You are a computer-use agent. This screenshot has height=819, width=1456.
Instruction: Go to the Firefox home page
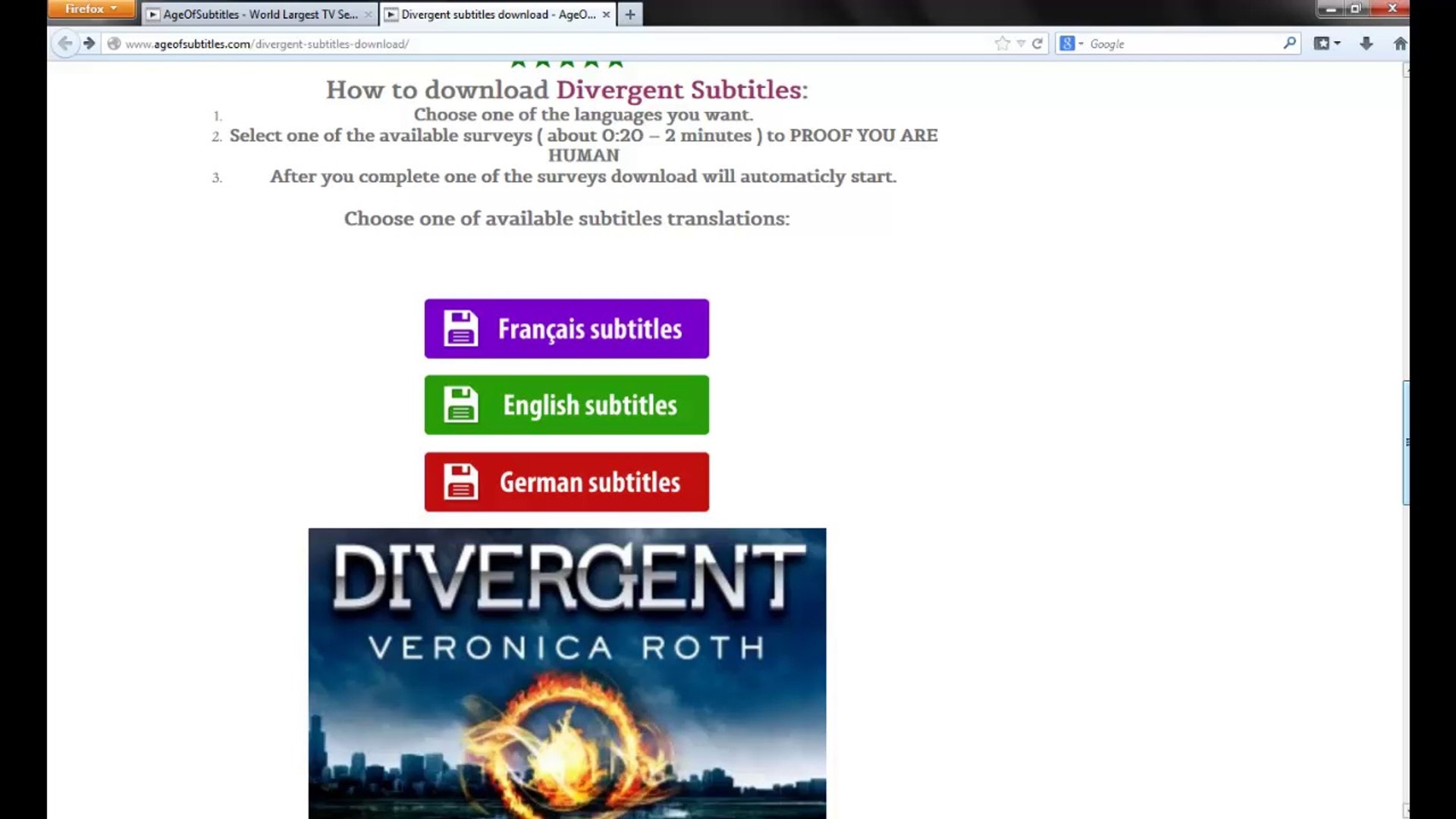(1399, 43)
